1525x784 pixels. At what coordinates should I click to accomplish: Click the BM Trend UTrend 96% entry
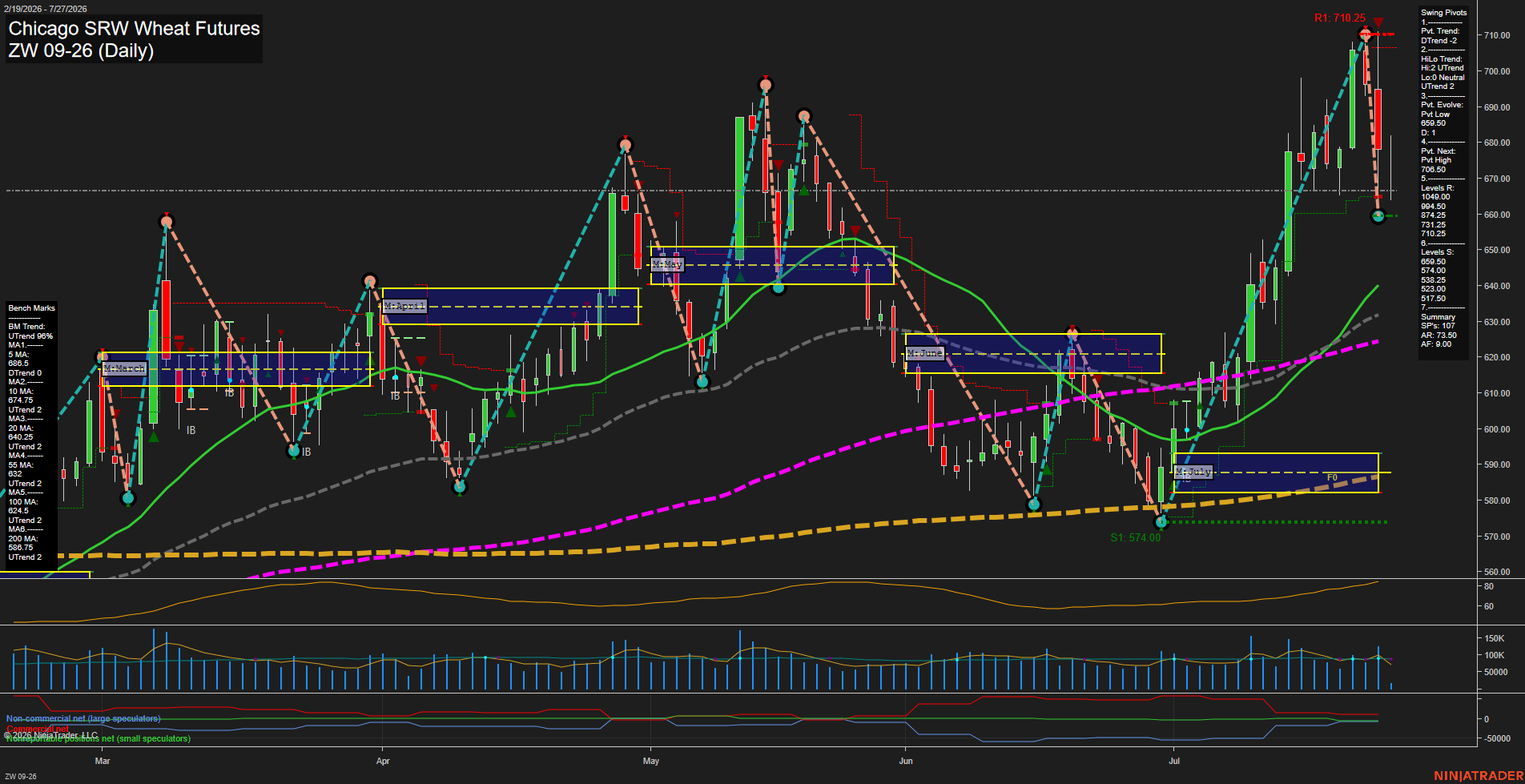coord(30,332)
